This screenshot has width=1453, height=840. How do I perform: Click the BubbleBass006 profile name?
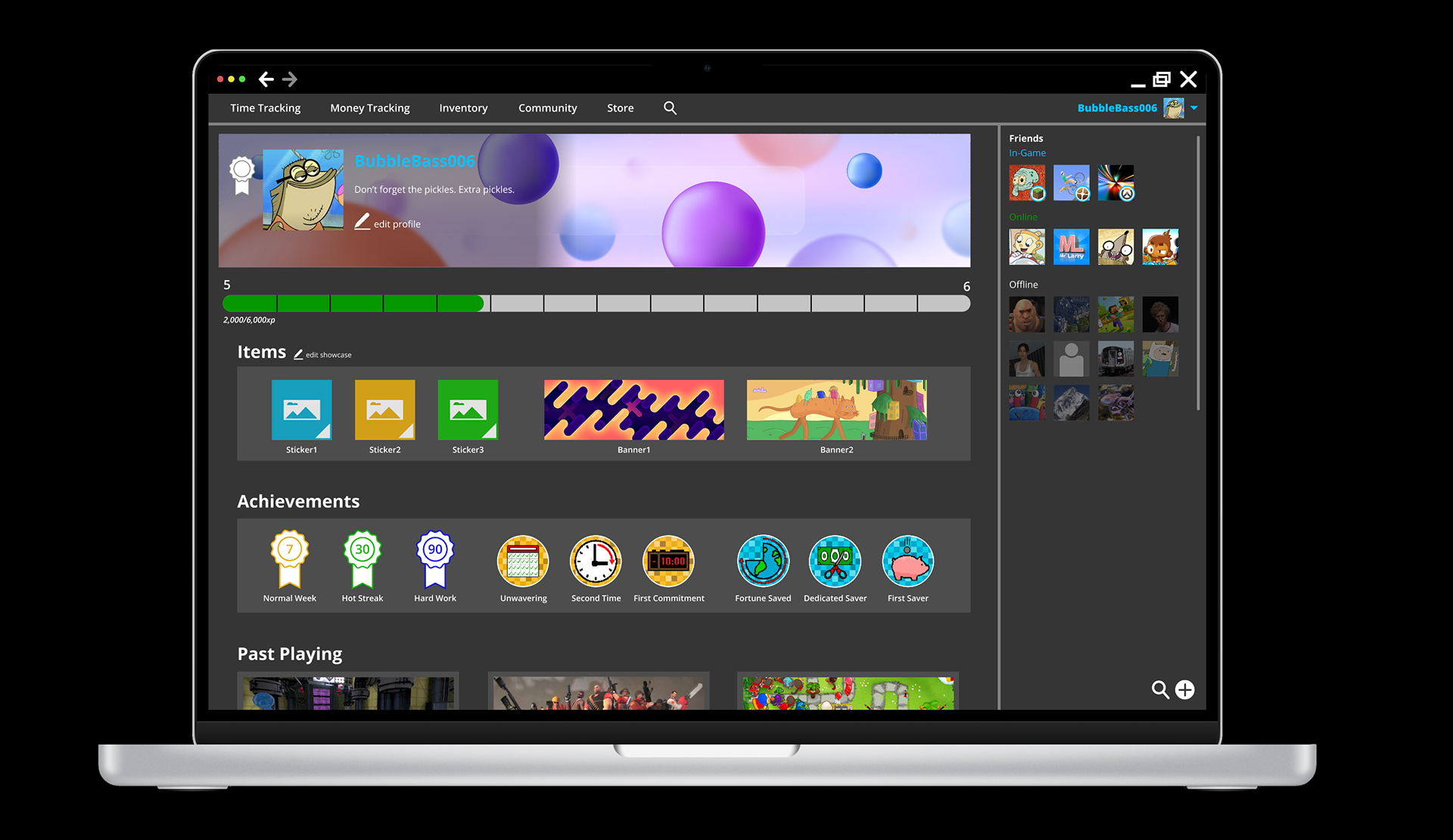click(415, 161)
